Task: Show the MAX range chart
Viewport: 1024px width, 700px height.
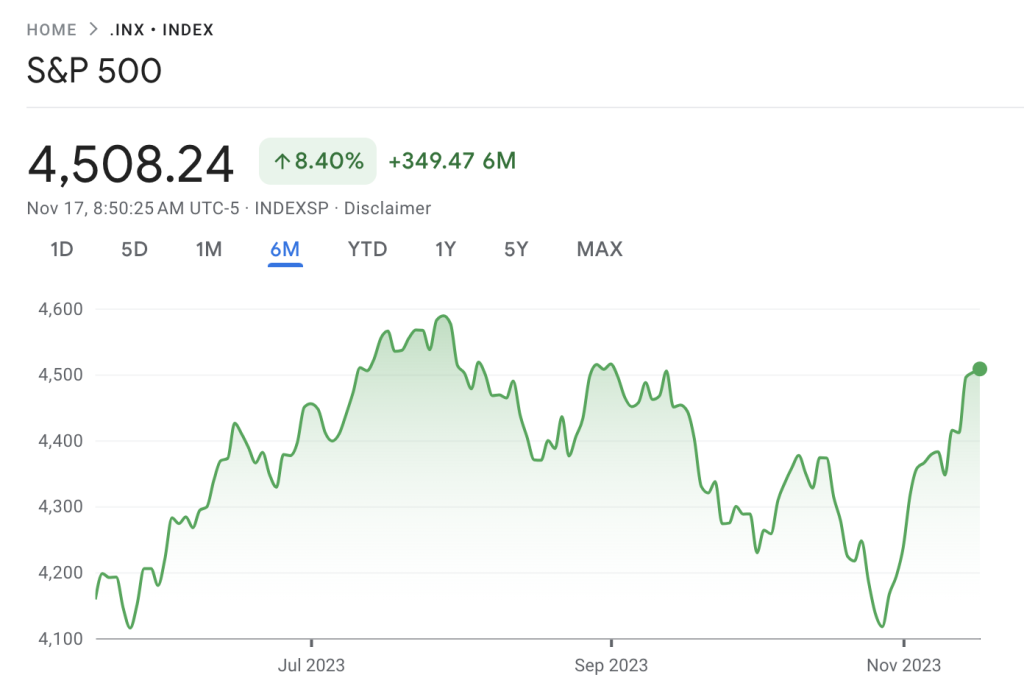Action: coord(599,249)
